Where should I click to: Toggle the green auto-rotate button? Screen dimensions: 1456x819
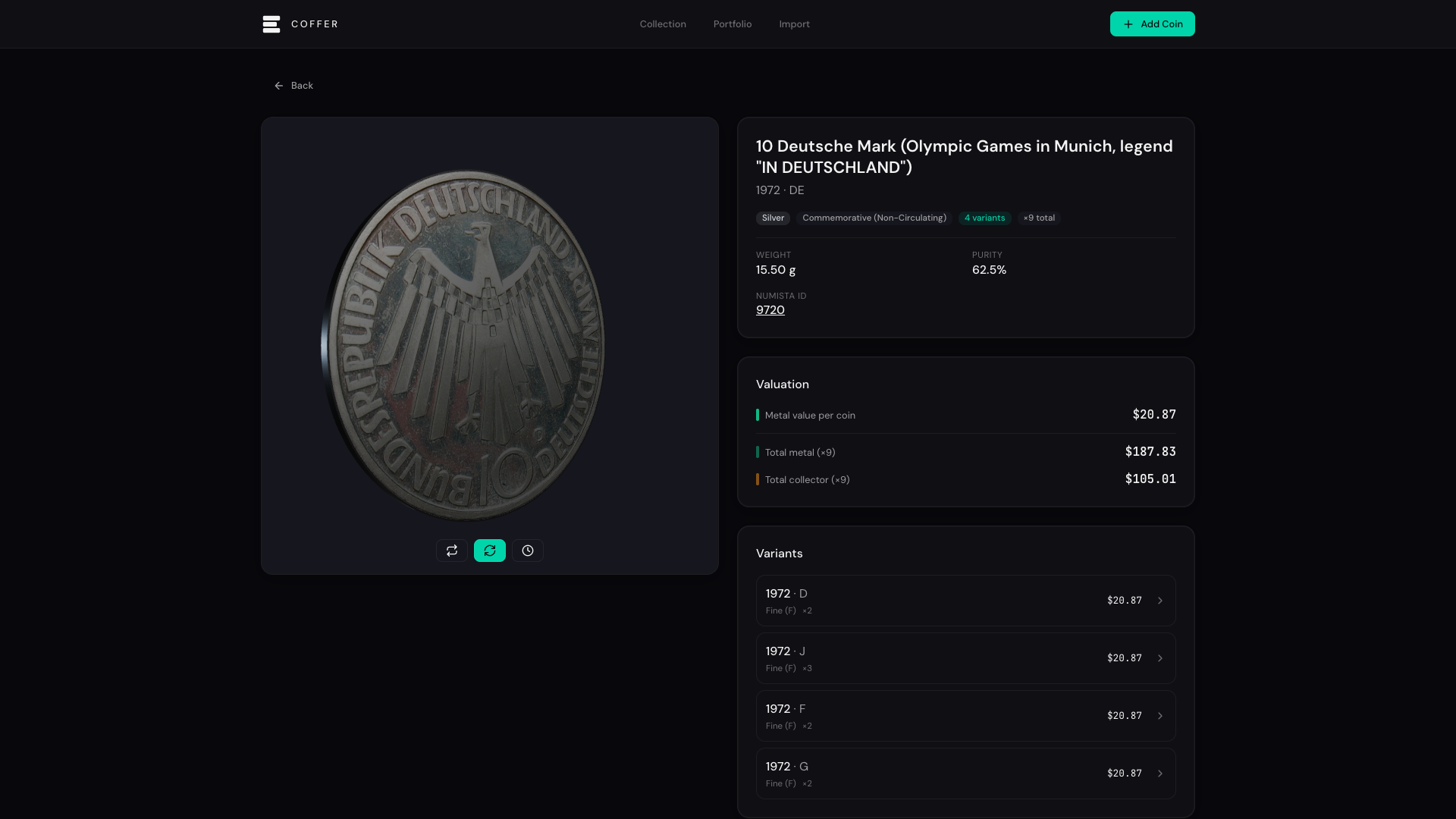tap(490, 551)
